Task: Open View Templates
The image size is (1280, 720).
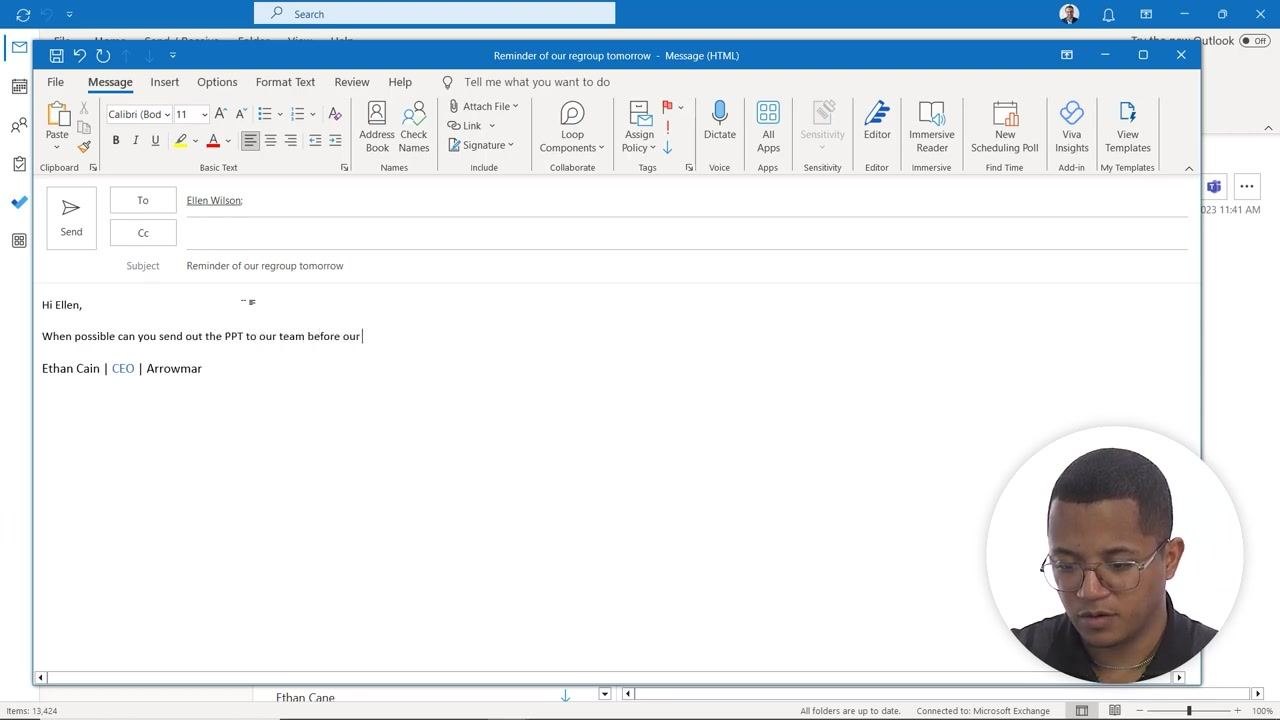Action: point(1127,127)
